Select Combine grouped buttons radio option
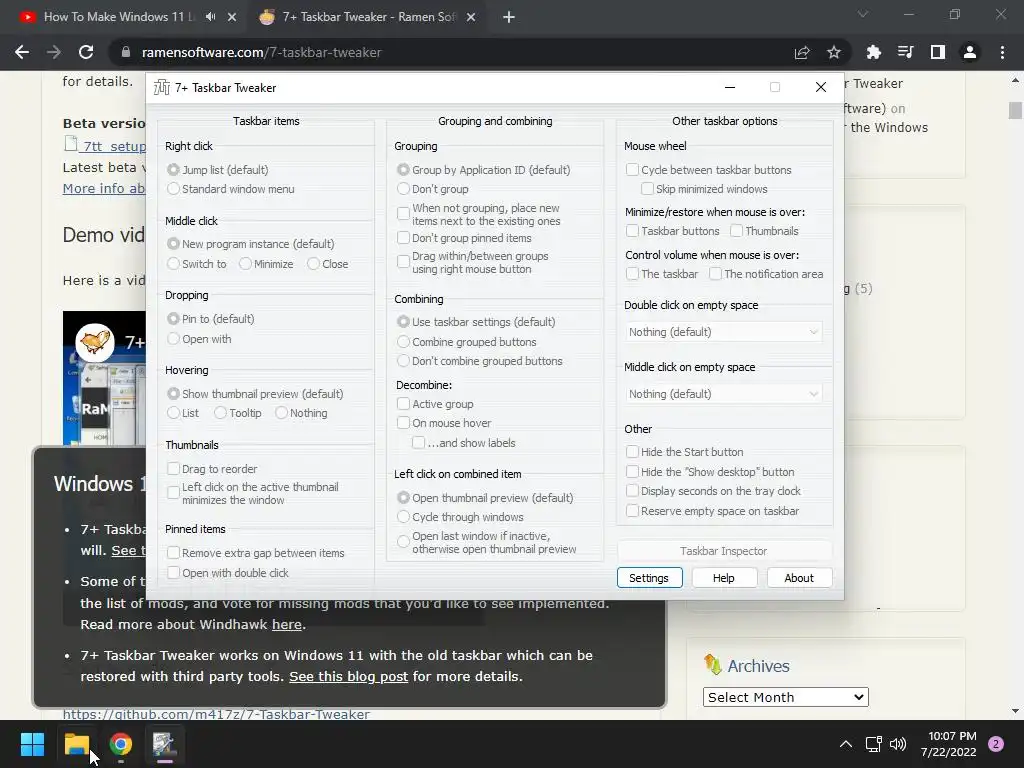 (x=404, y=342)
